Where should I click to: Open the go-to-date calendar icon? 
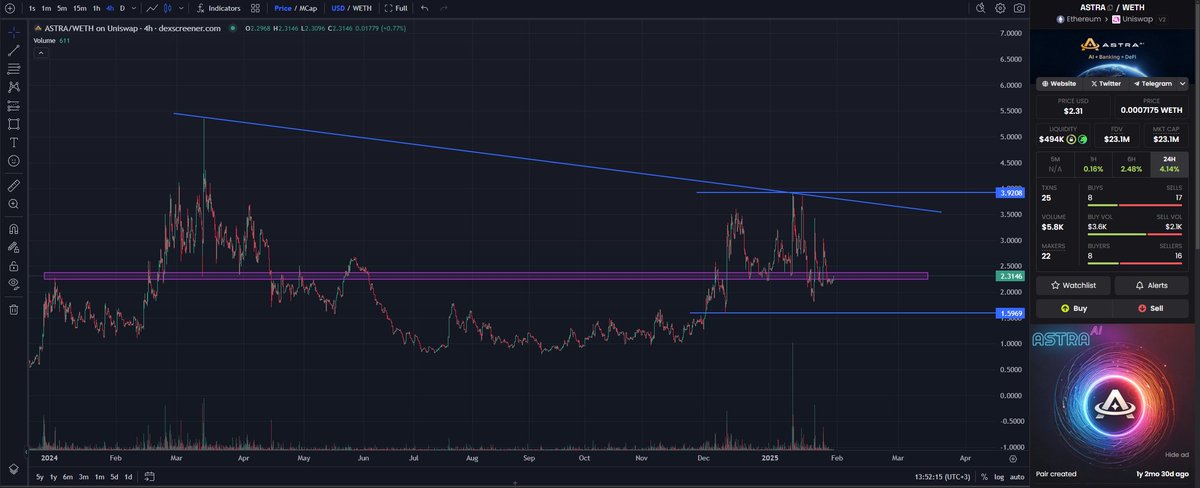[x=149, y=477]
